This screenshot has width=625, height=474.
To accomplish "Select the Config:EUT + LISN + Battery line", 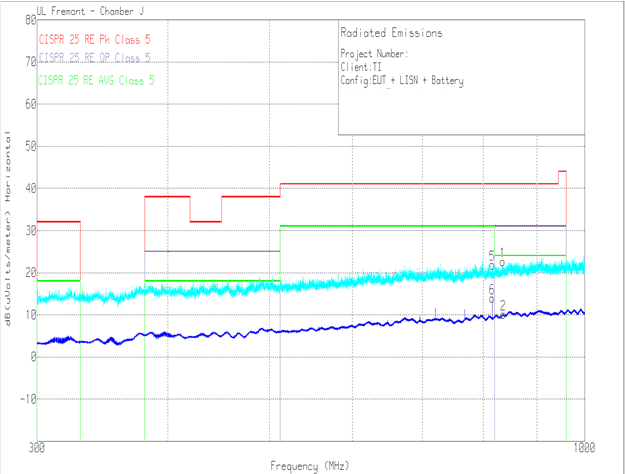I will tap(402, 80).
